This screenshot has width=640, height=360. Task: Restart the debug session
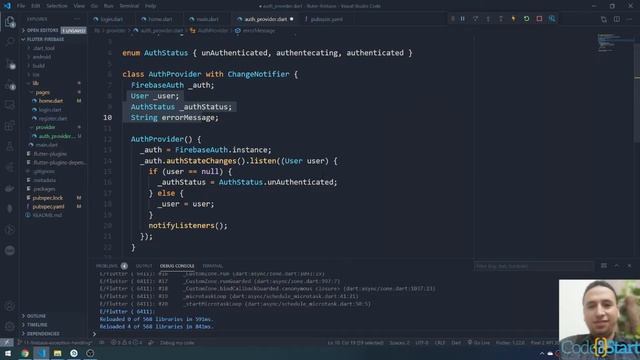527,19
